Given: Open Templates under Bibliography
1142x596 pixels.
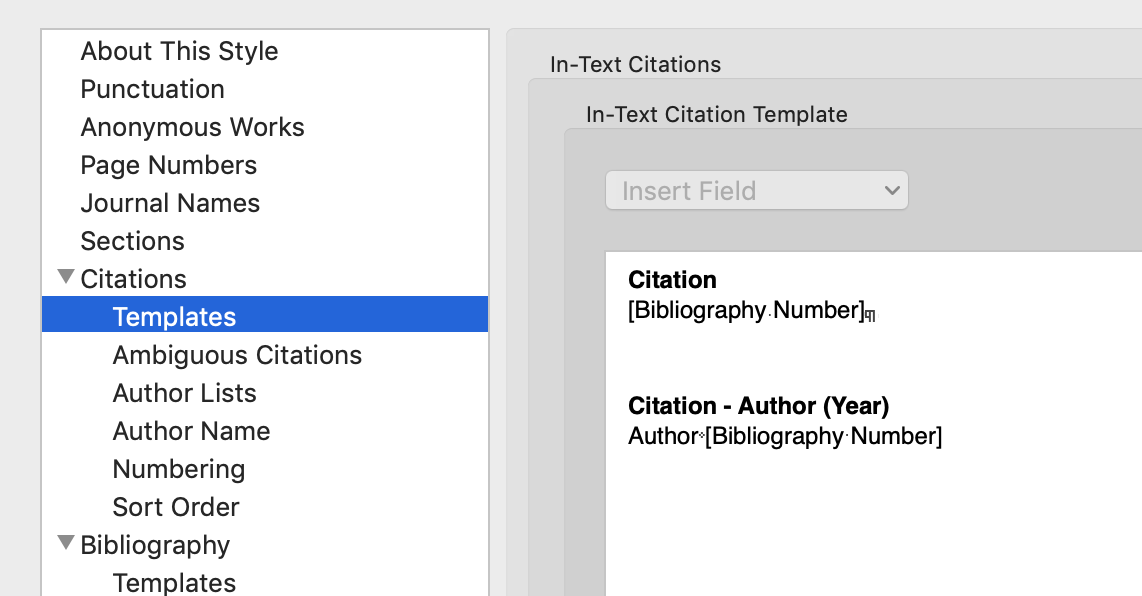Looking at the screenshot, I should point(174,582).
